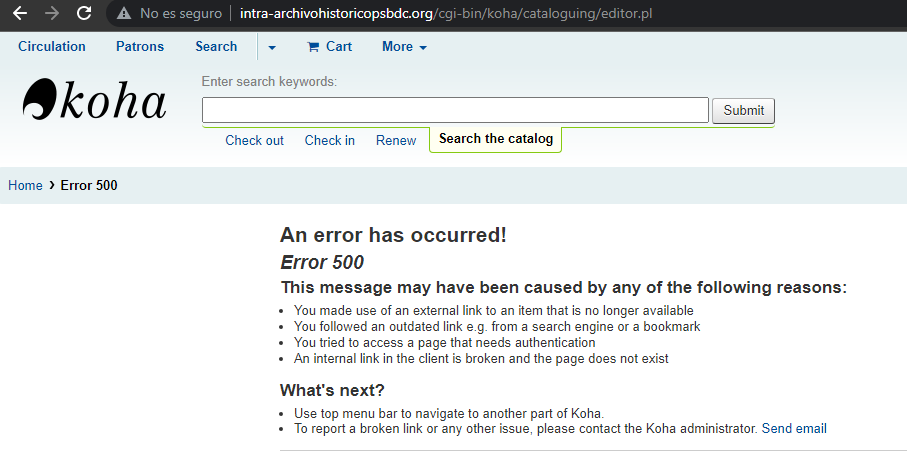
Task: Open the Circulation menu item
Action: tap(52, 47)
